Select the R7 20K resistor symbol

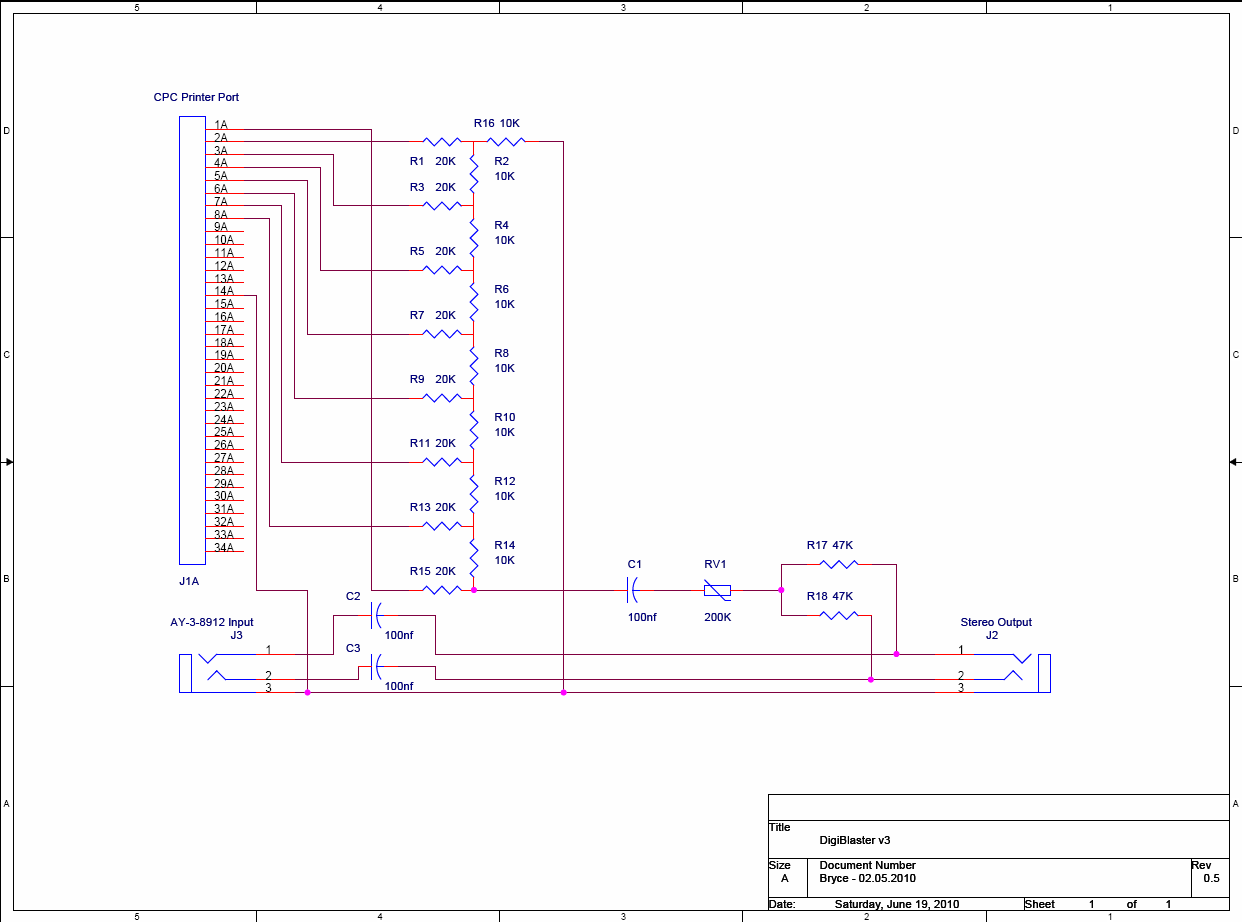[x=441, y=334]
